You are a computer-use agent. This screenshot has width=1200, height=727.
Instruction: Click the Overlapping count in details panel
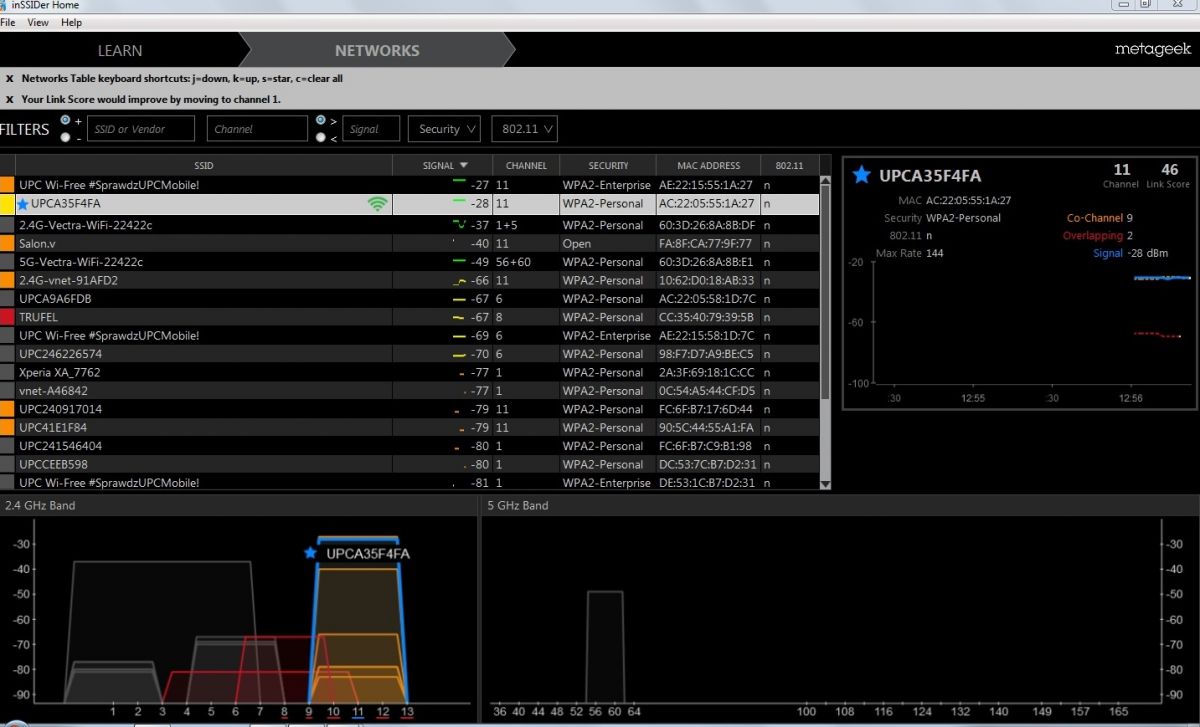tap(1129, 236)
